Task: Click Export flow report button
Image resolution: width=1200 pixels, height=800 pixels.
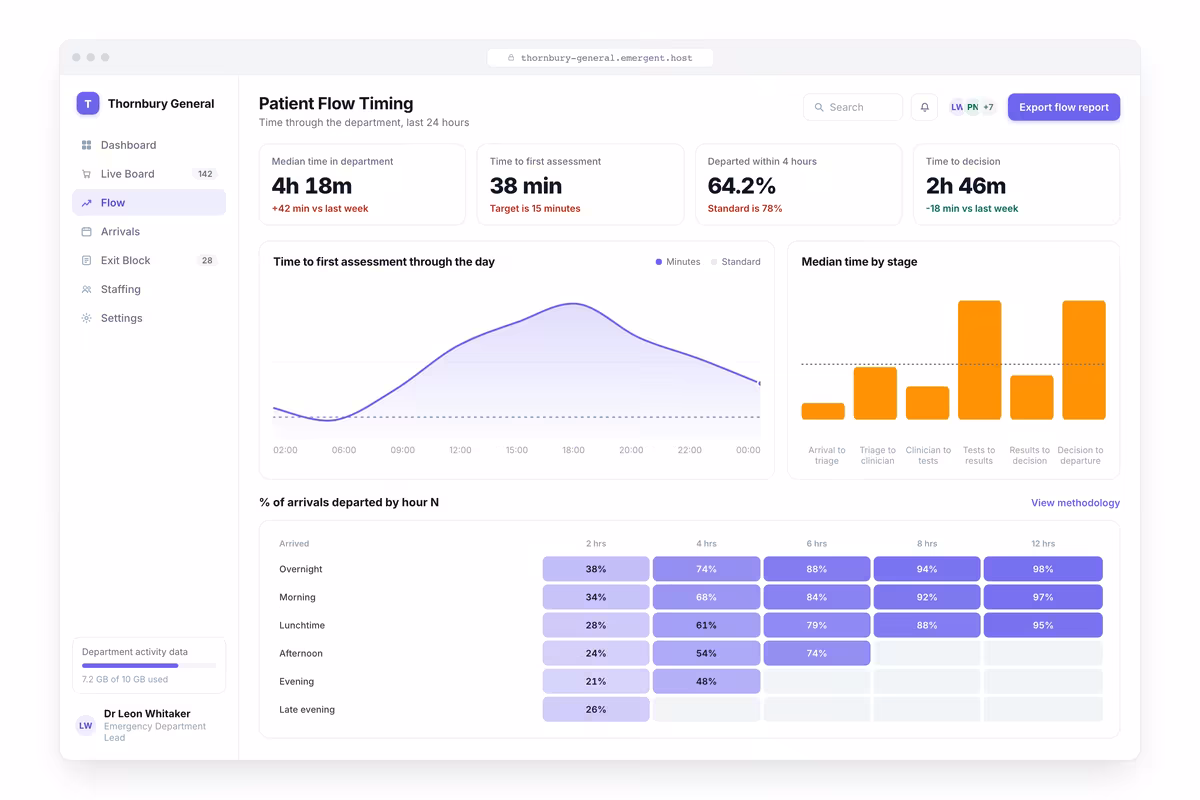Action: [x=1064, y=107]
